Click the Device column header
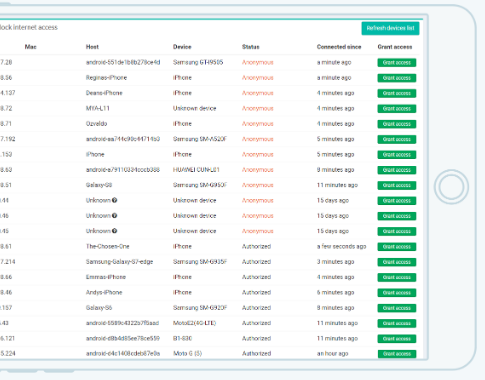Viewport: 485px width, 380px height. click(x=182, y=47)
